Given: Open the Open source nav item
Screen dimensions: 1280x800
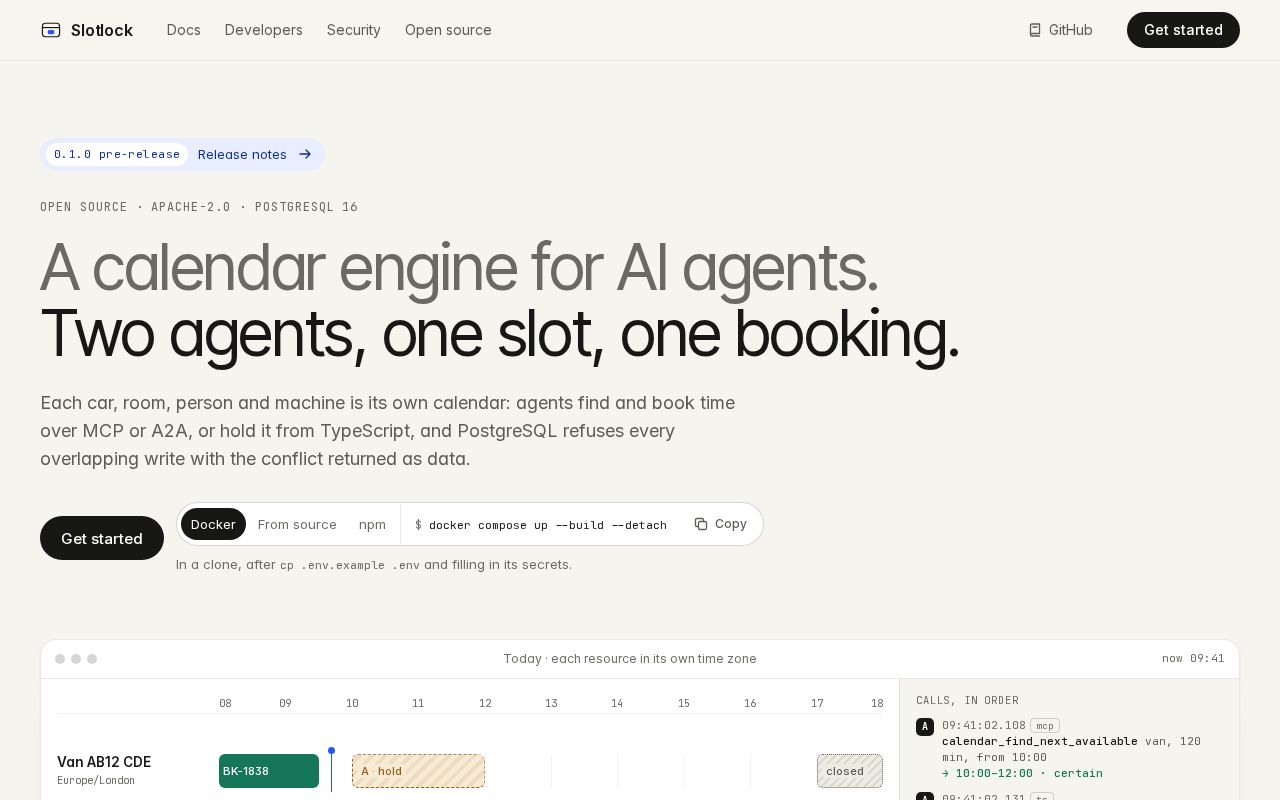Looking at the screenshot, I should (x=448, y=30).
